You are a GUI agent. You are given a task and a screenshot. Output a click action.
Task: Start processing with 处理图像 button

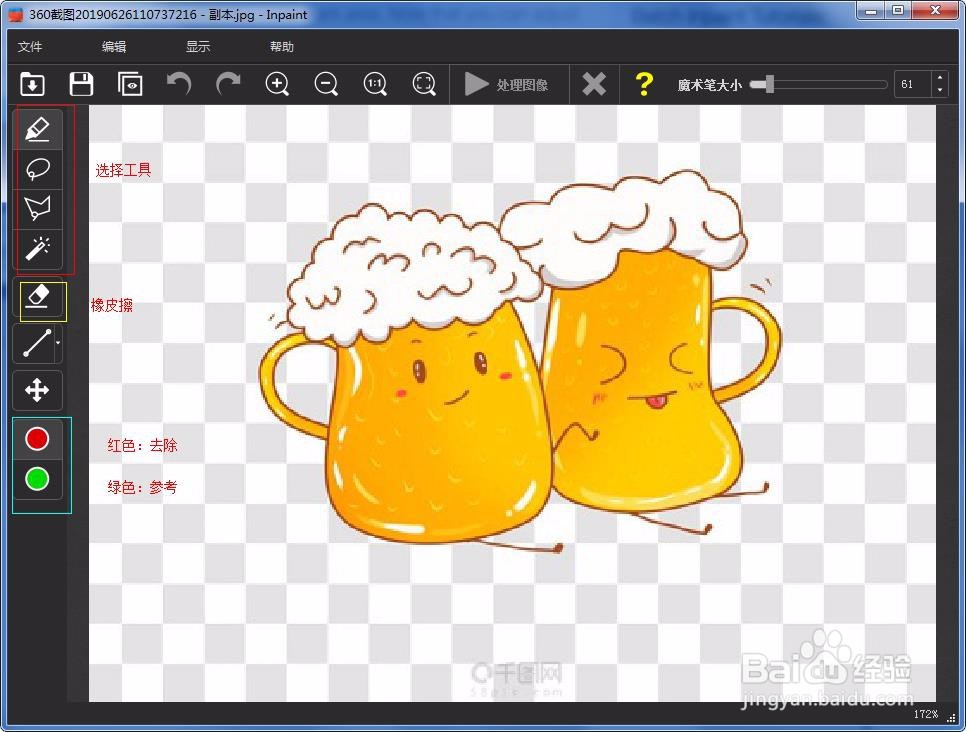(x=515, y=84)
